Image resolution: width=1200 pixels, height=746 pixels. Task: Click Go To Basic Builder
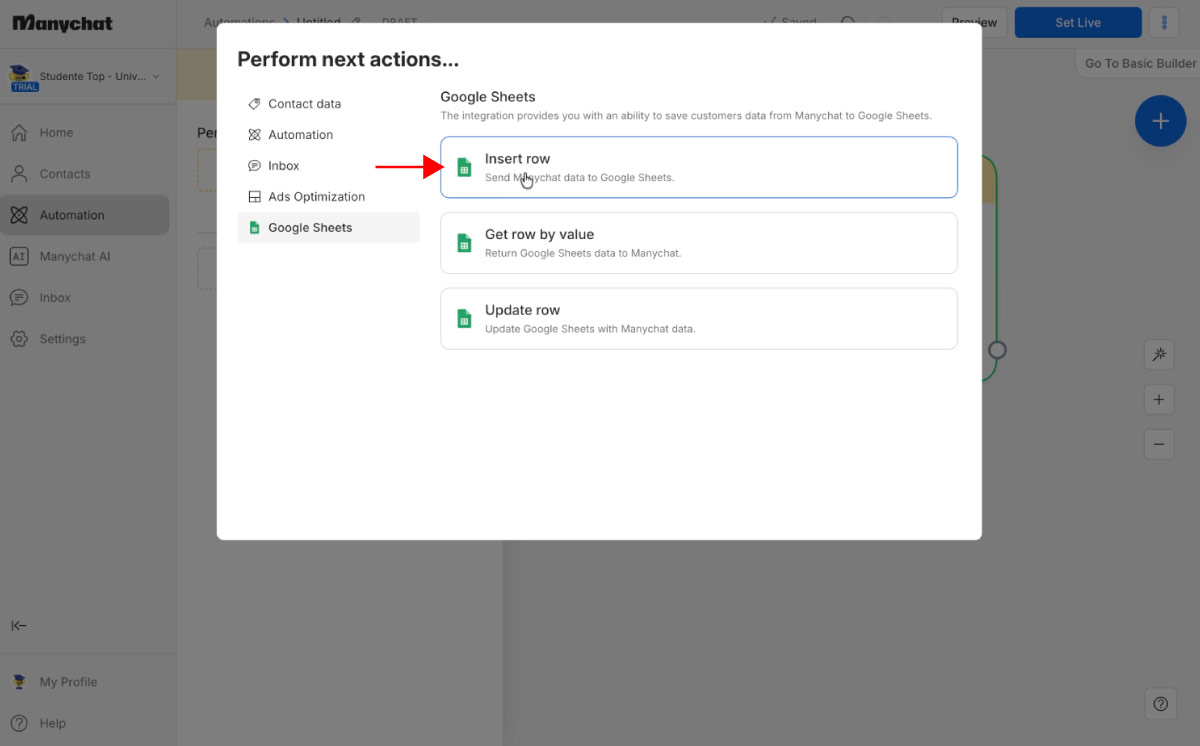point(1140,63)
